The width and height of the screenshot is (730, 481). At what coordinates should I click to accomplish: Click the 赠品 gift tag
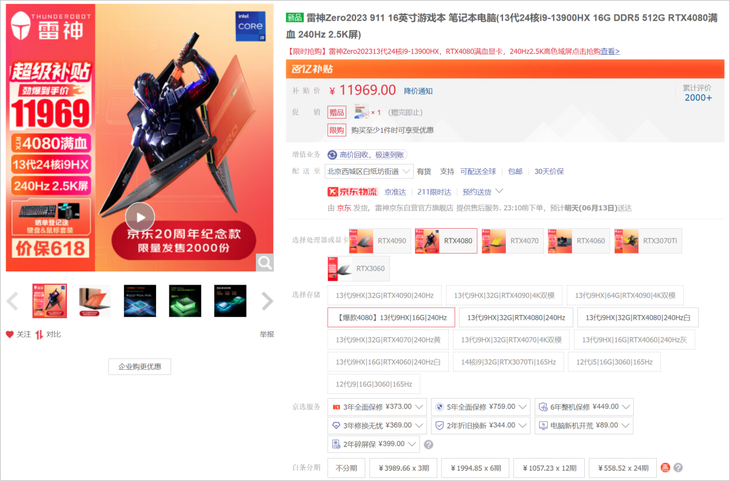pyautogui.click(x=337, y=112)
